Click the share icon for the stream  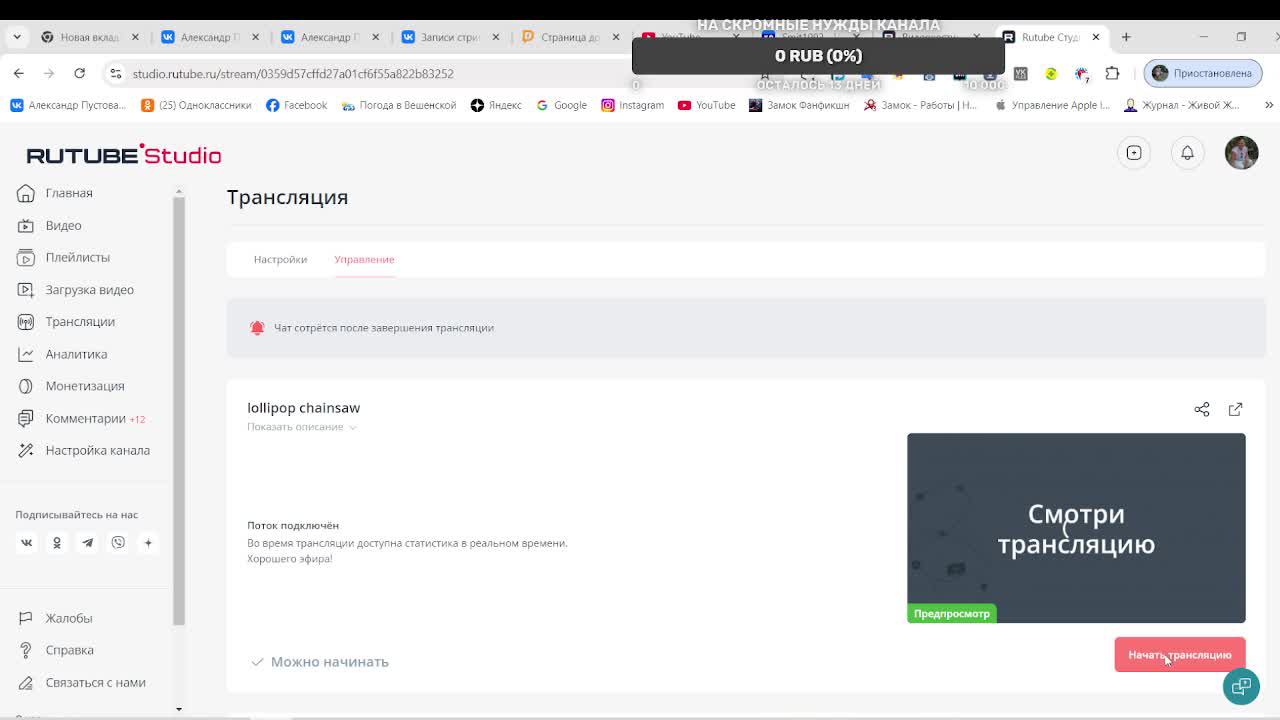(x=1202, y=409)
